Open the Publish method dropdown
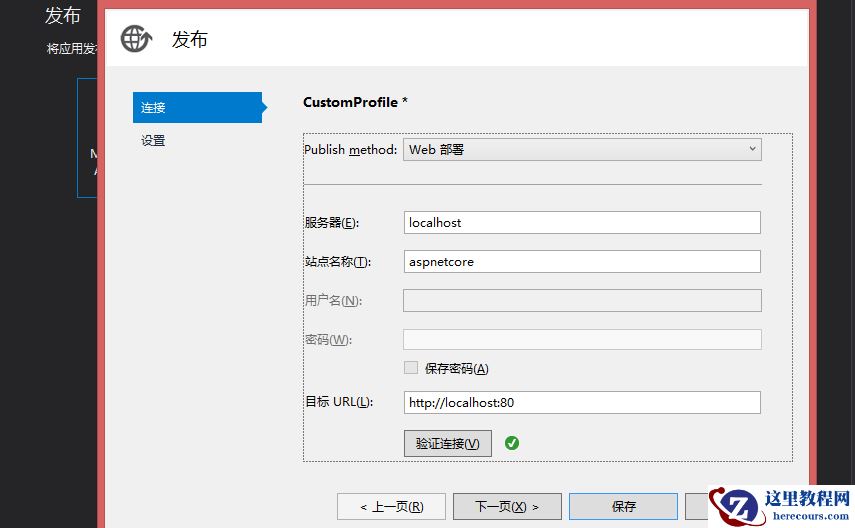855x528 pixels. tap(583, 150)
